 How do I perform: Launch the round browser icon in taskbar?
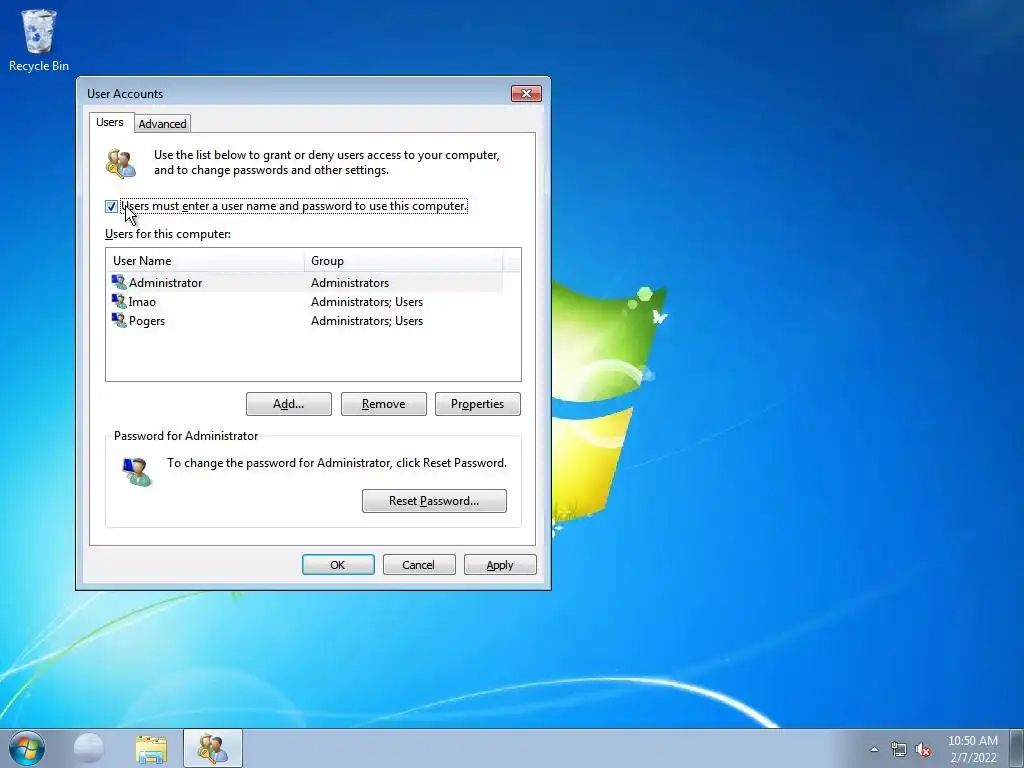89,748
